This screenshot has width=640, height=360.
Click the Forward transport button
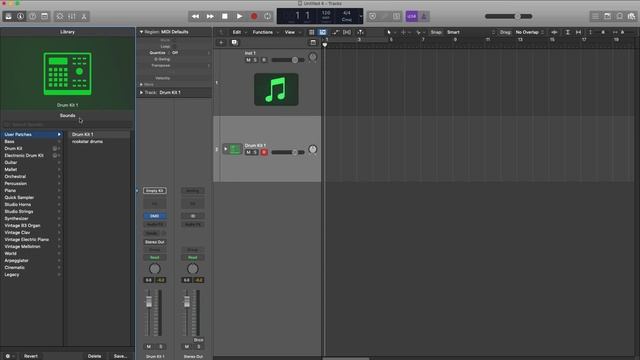[x=210, y=16]
